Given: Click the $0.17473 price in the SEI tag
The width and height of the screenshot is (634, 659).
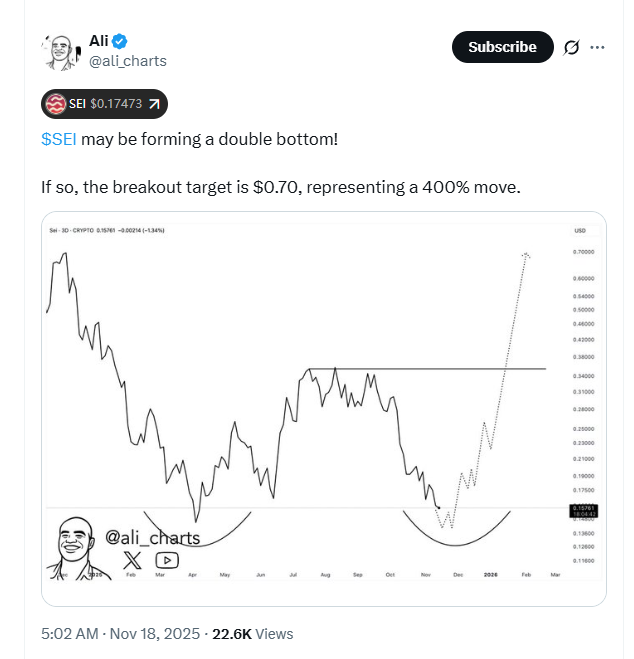Looking at the screenshot, I should click(118, 103).
